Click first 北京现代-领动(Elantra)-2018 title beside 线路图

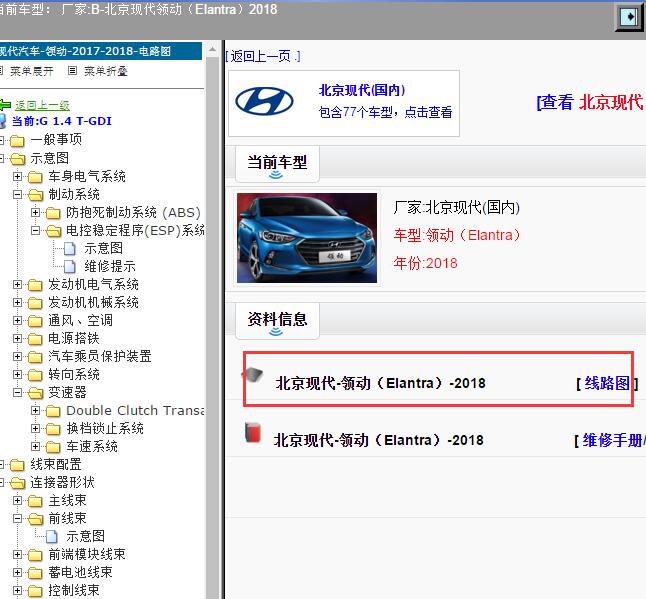click(380, 383)
